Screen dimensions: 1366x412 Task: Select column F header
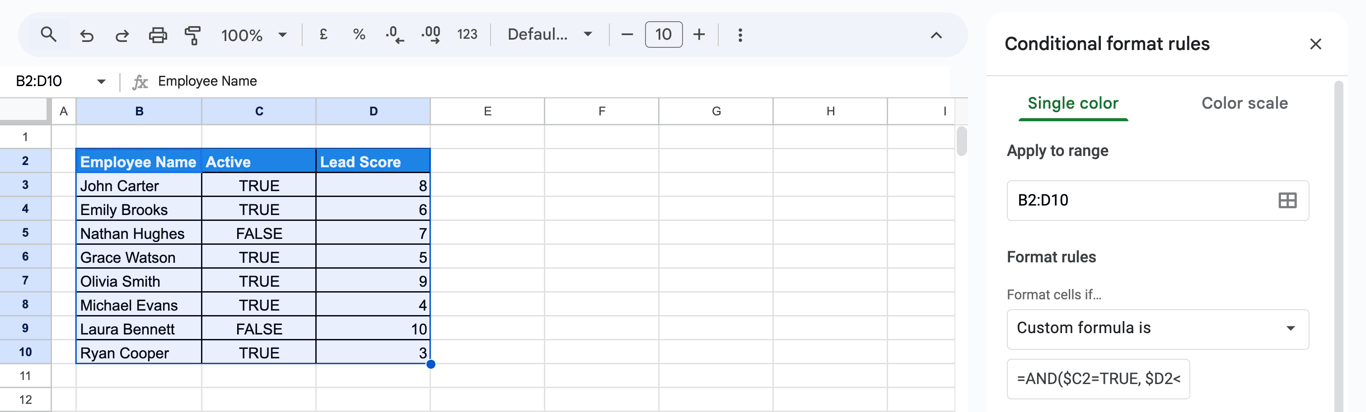pos(602,111)
